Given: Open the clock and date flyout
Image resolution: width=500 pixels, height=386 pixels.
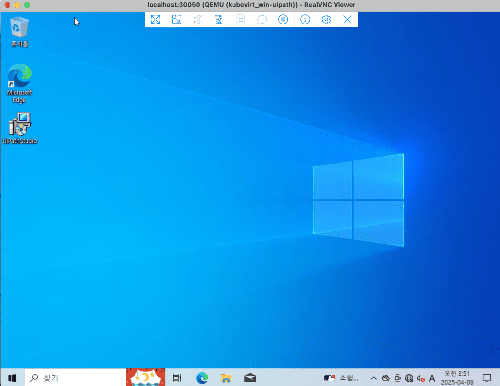Looking at the screenshot, I should (x=457, y=378).
